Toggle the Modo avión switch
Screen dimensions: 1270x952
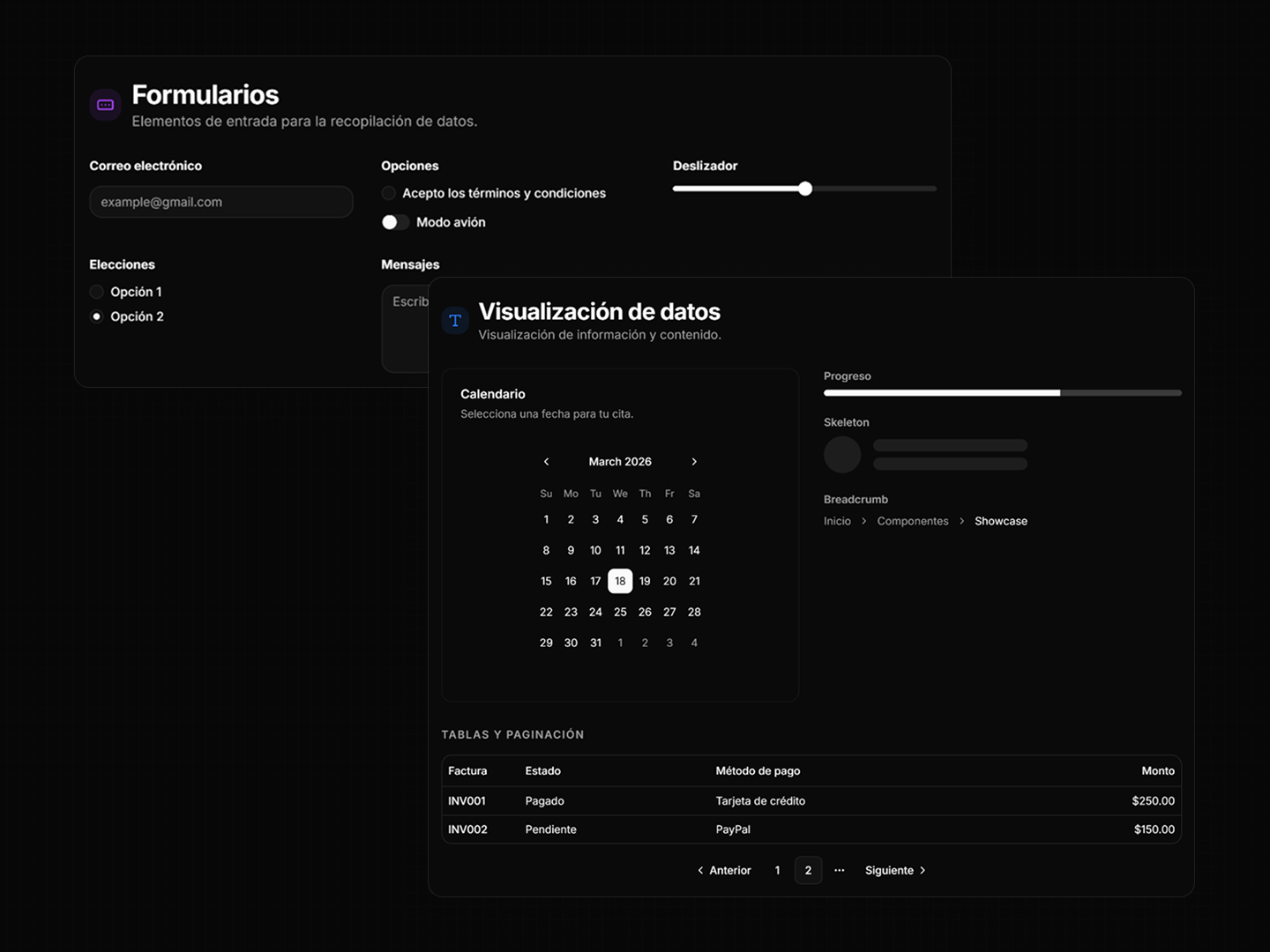pos(395,222)
